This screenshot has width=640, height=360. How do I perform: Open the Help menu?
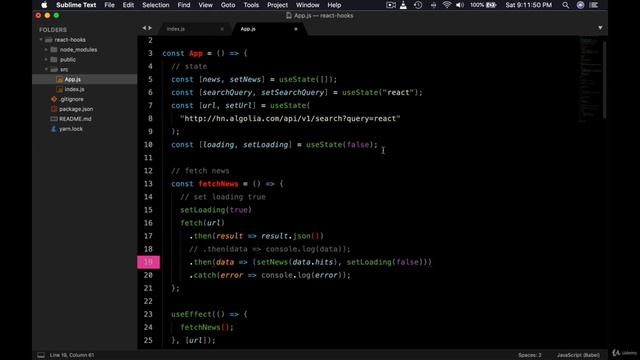pyautogui.click(x=334, y=5)
